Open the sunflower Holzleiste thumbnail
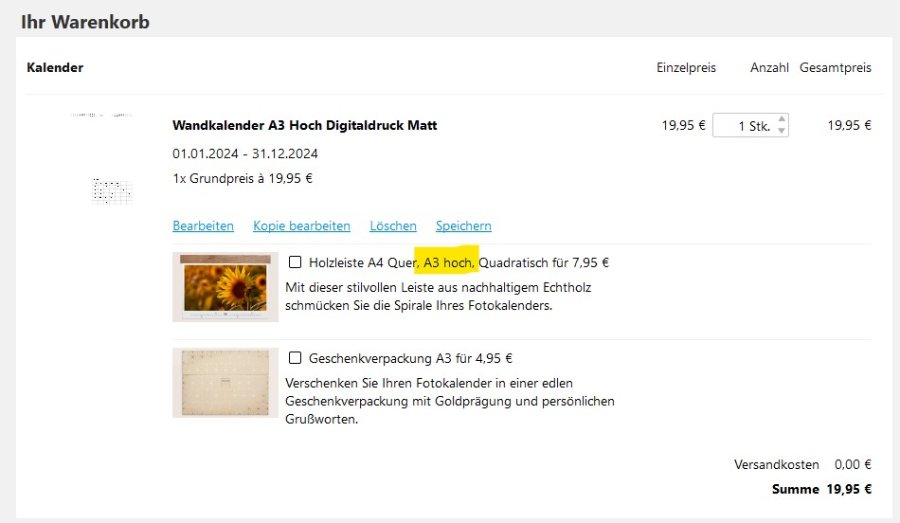 [226, 286]
